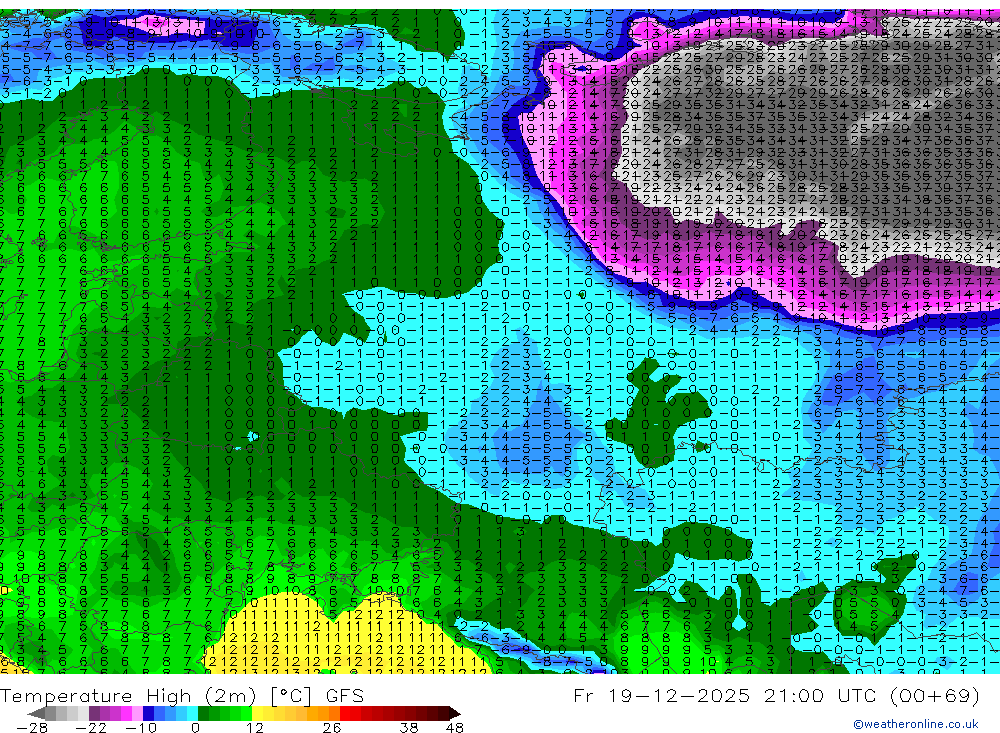Click the grey left arrow end of the color bar
1000x733 pixels.
point(36,713)
